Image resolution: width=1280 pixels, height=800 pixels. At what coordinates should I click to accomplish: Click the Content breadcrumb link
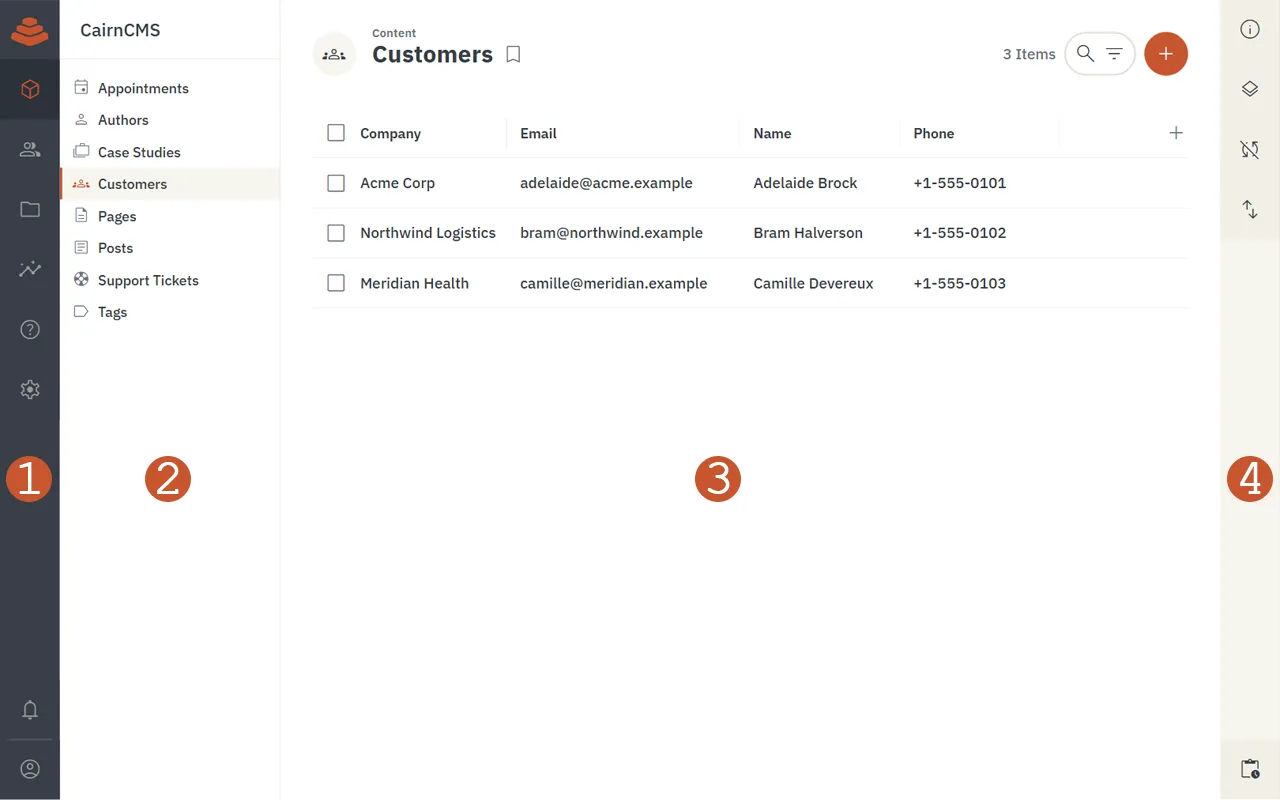(x=394, y=33)
